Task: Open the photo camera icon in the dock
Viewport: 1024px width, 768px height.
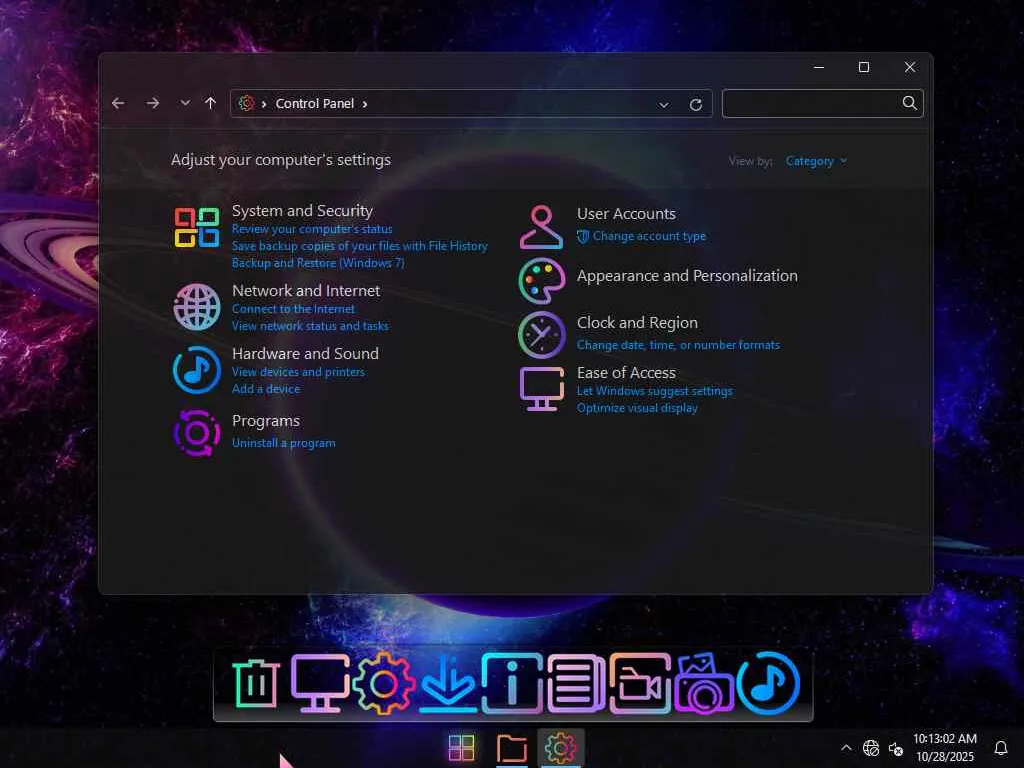Action: tap(703, 683)
